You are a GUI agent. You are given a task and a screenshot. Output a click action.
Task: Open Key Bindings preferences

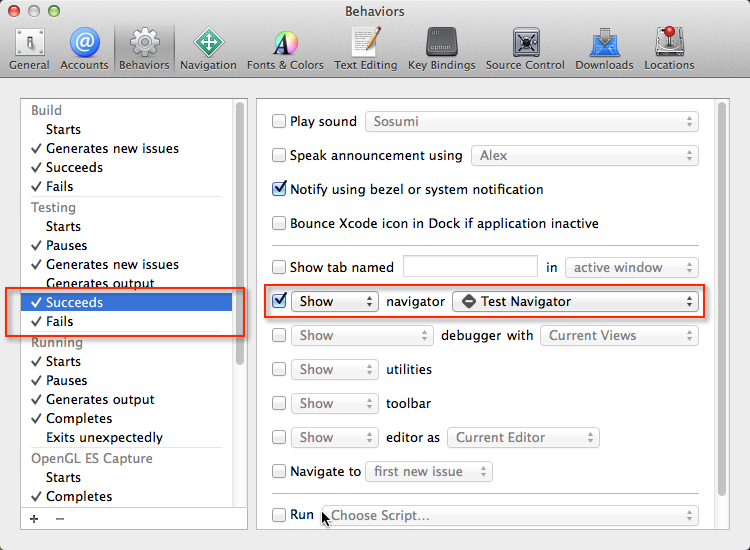click(x=441, y=48)
